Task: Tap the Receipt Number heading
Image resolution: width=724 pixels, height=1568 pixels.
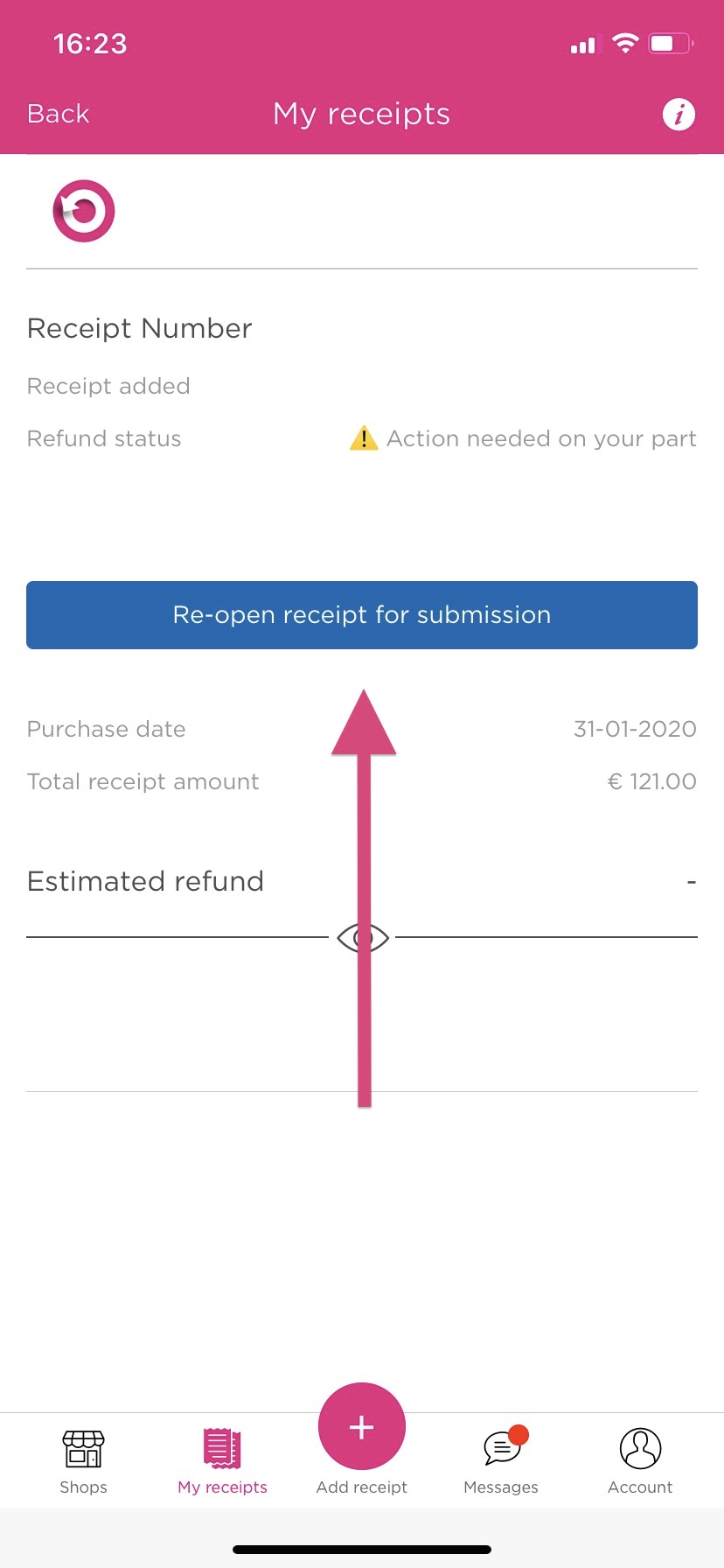Action: point(140,328)
